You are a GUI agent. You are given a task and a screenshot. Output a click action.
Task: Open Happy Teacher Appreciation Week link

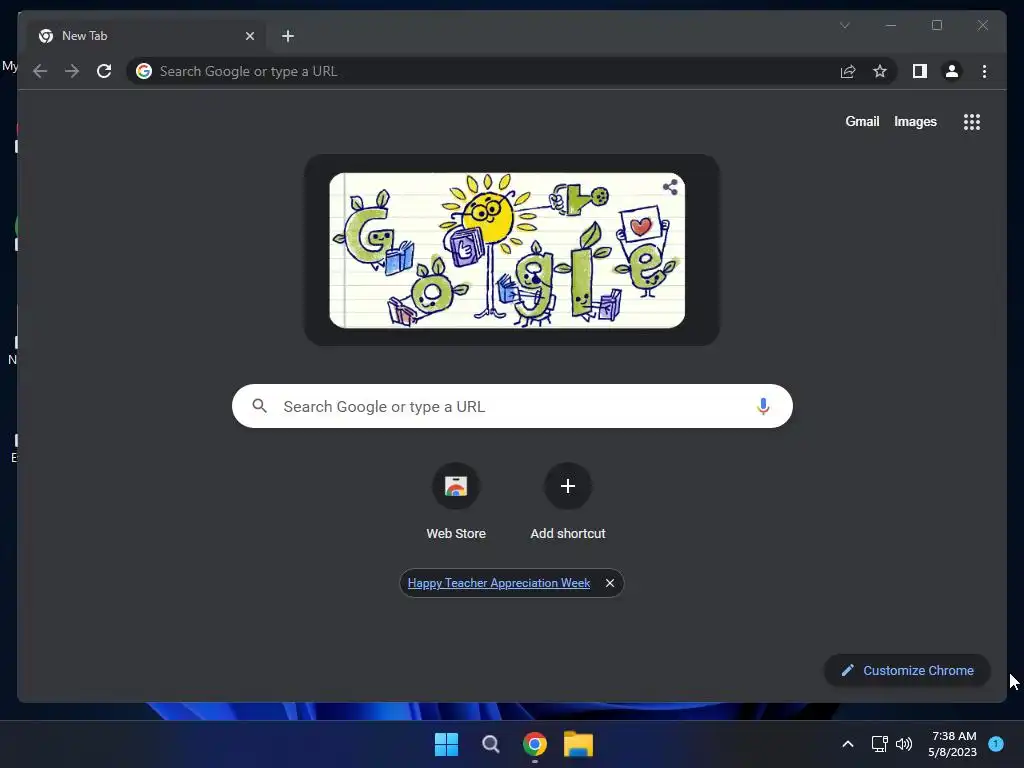pyautogui.click(x=499, y=583)
